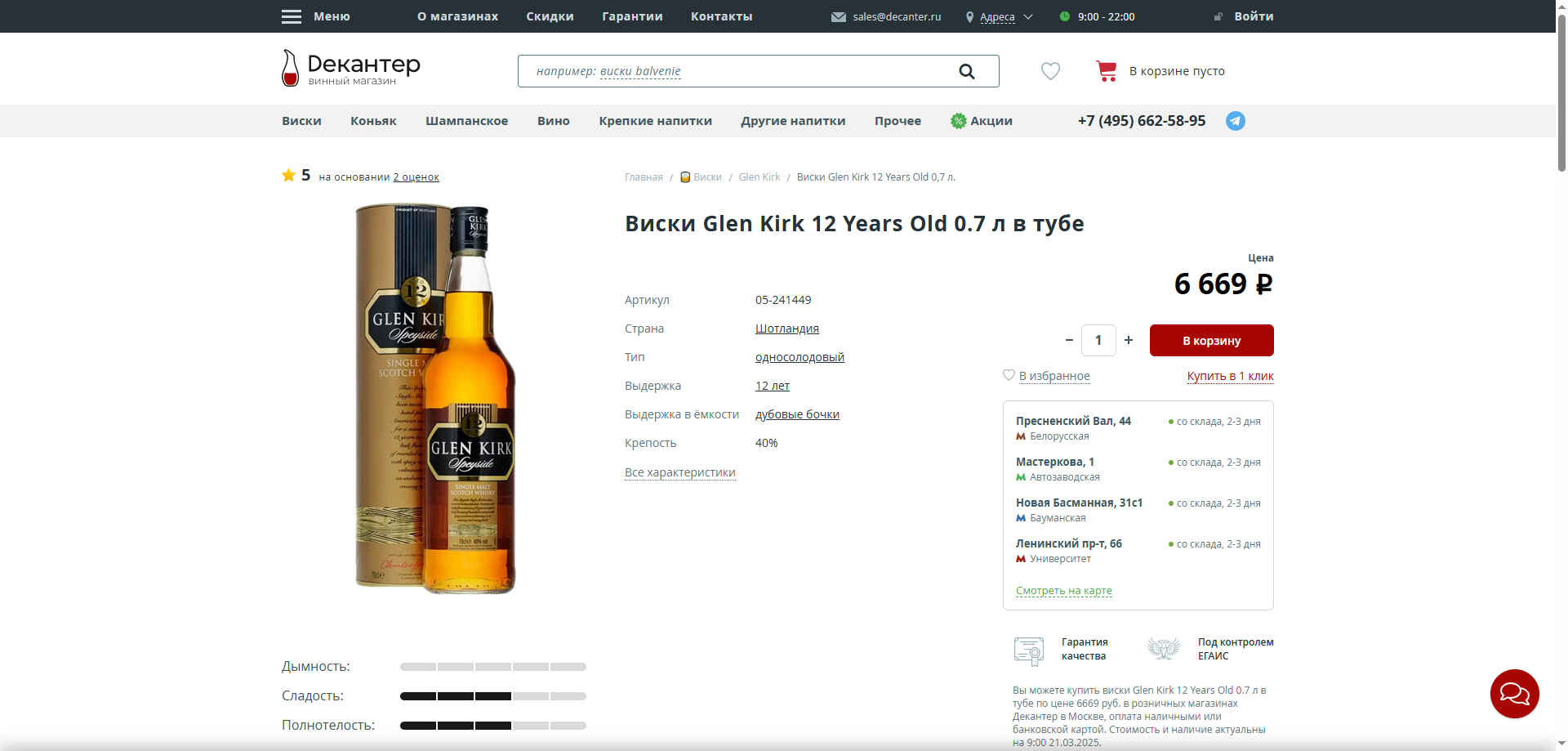
Task: Click the email envelope icon
Action: (838, 17)
